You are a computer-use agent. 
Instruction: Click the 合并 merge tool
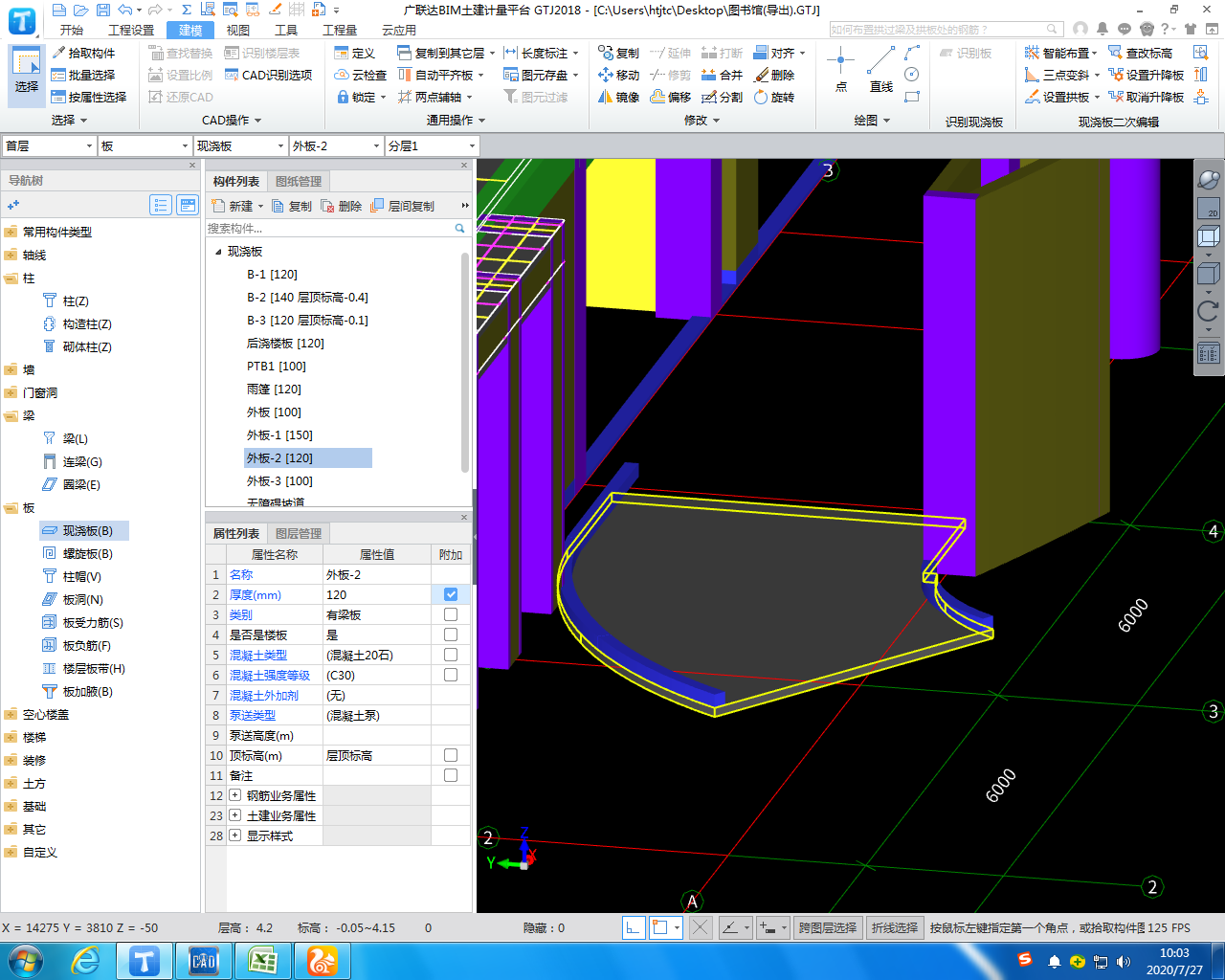pos(723,75)
